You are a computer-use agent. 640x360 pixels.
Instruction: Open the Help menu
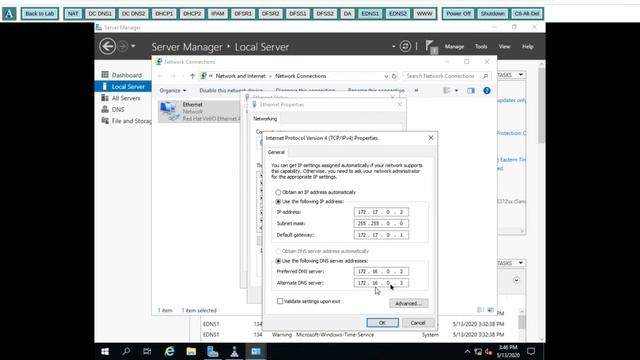pos(528,47)
